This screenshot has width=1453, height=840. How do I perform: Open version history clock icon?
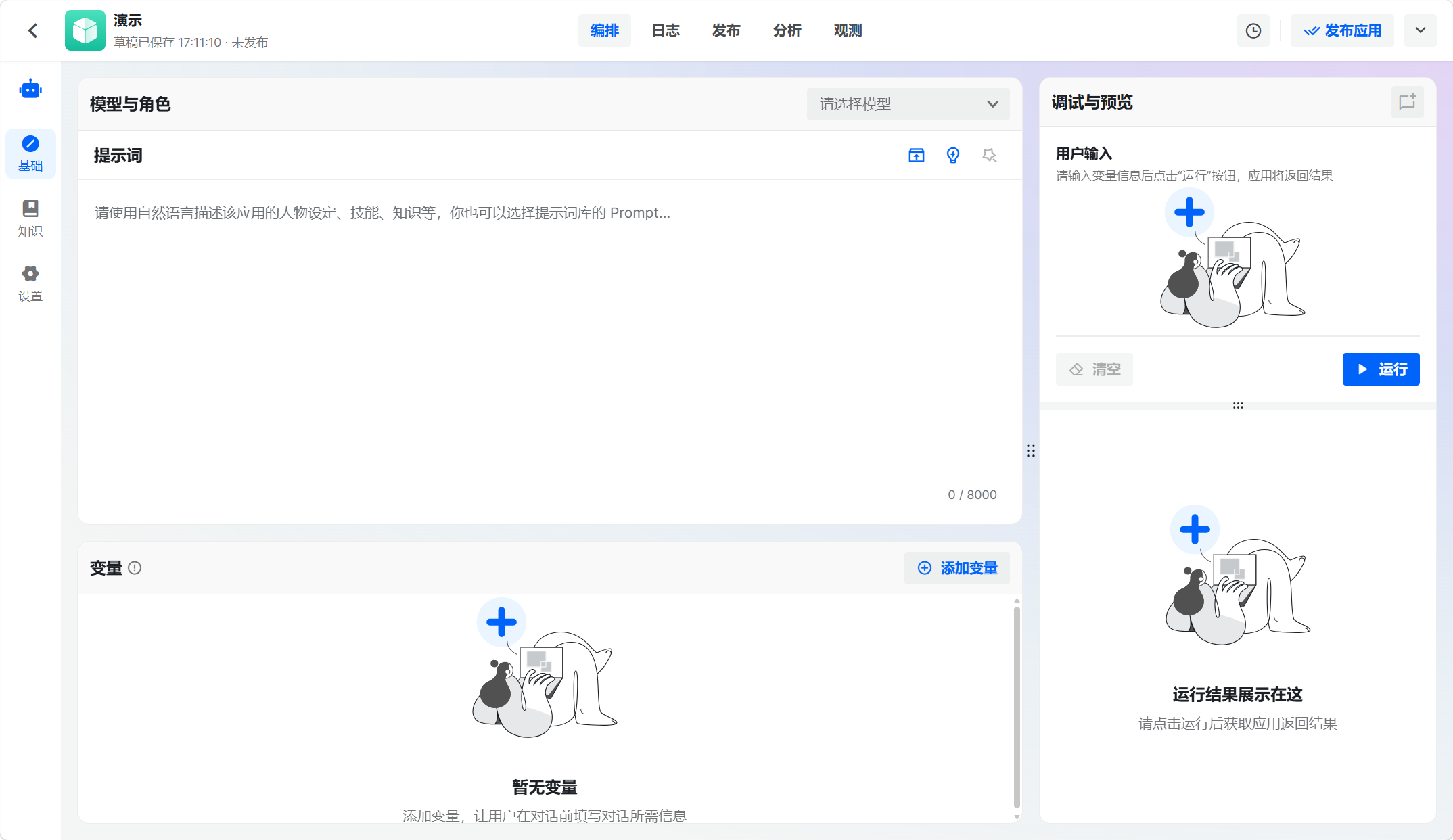click(1253, 30)
